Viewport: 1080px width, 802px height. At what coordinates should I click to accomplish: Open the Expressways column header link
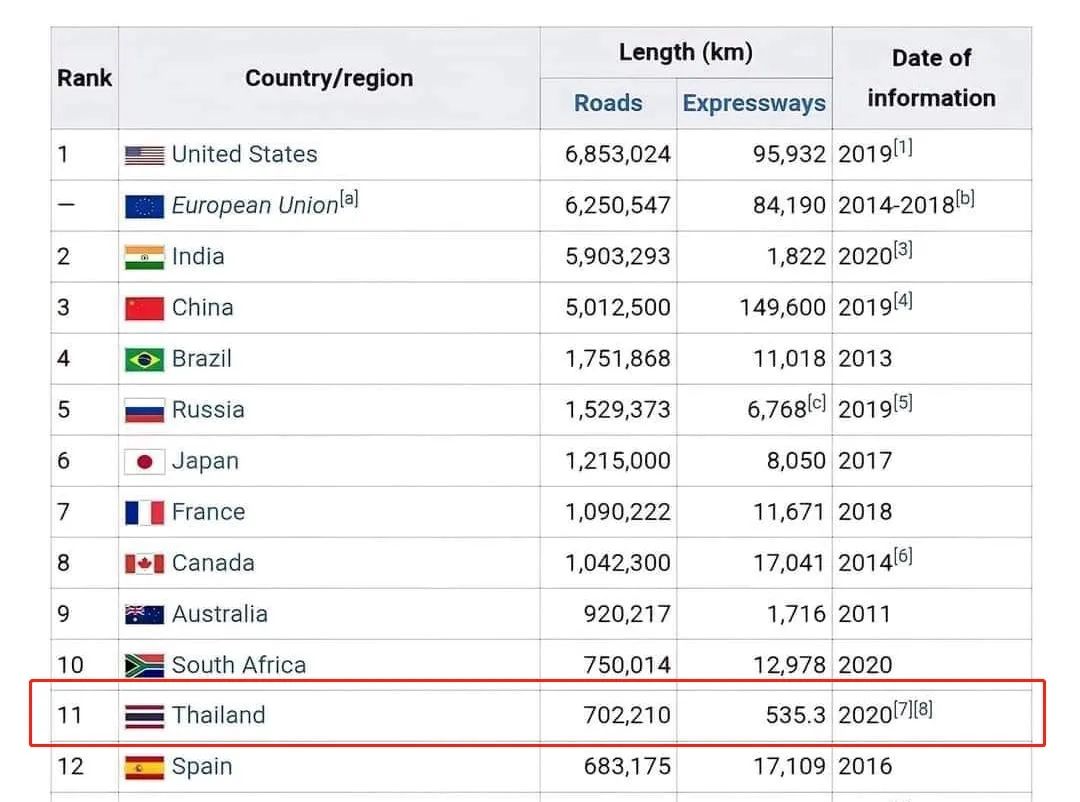[x=754, y=103]
